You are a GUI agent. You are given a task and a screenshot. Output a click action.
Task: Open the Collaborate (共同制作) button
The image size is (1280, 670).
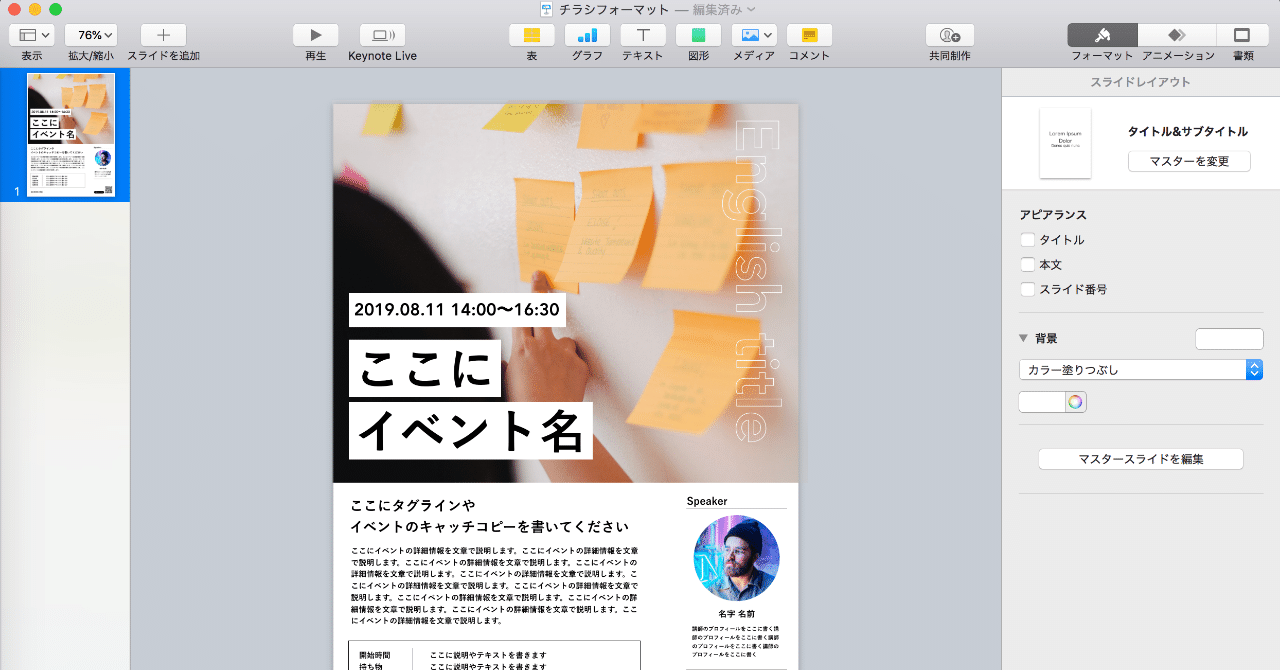[950, 35]
